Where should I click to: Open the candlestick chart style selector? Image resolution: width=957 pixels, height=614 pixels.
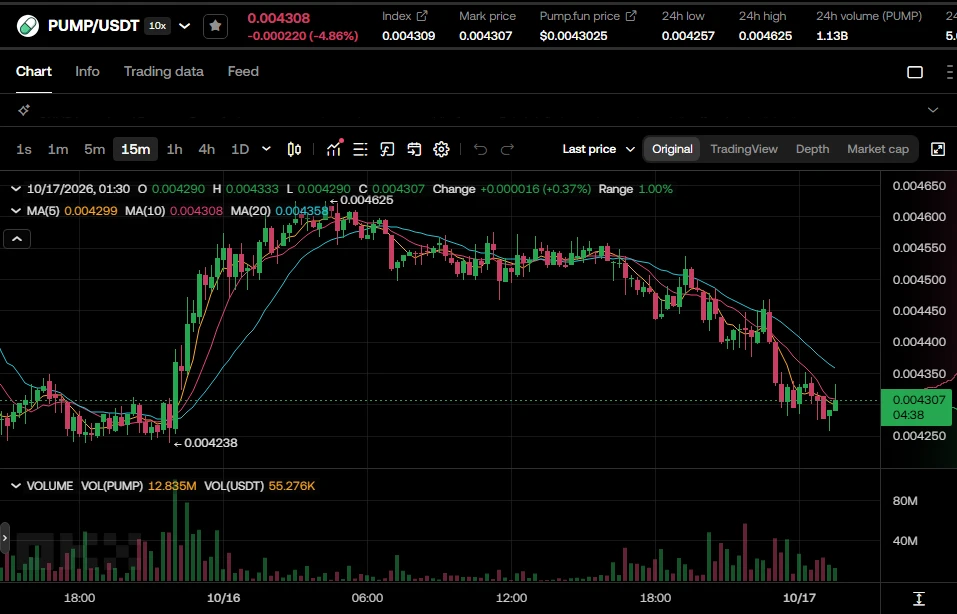coord(294,149)
